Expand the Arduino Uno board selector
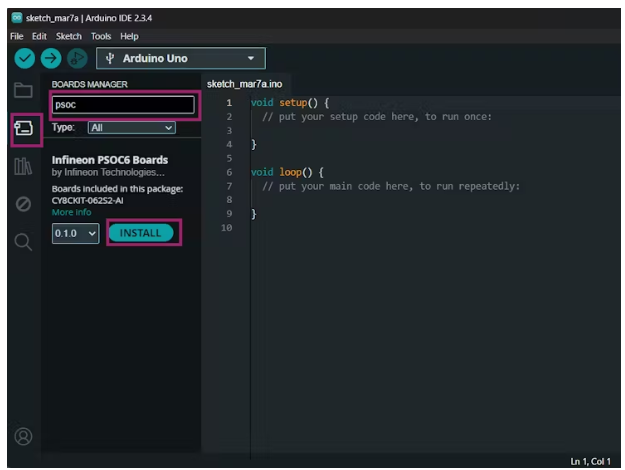Screen dimensions: 625x470 (x=181, y=59)
